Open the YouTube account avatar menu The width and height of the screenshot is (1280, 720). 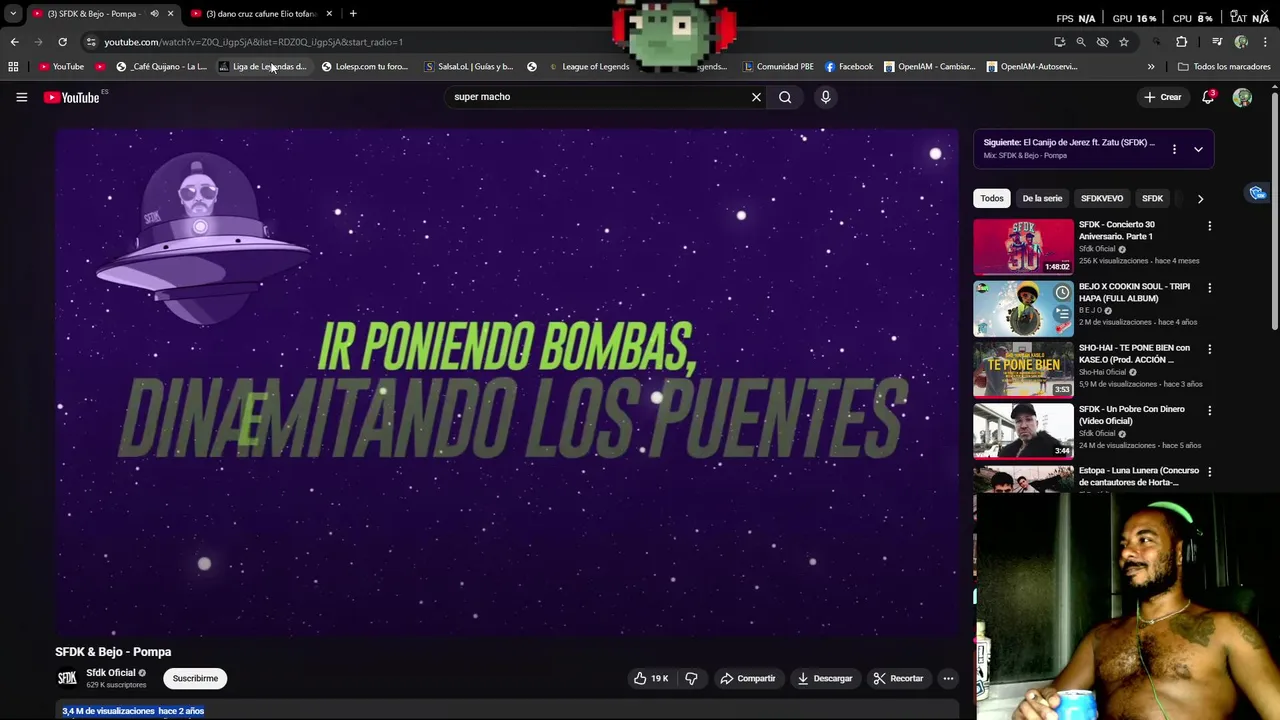click(1242, 97)
